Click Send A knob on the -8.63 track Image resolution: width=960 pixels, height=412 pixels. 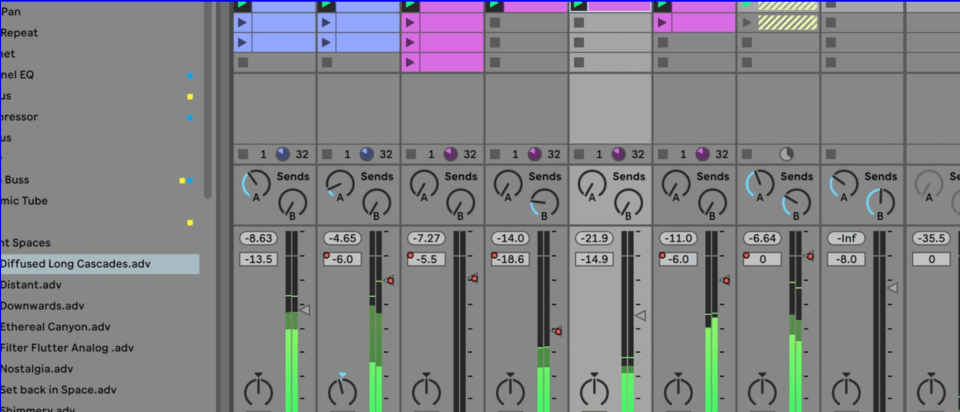[257, 184]
